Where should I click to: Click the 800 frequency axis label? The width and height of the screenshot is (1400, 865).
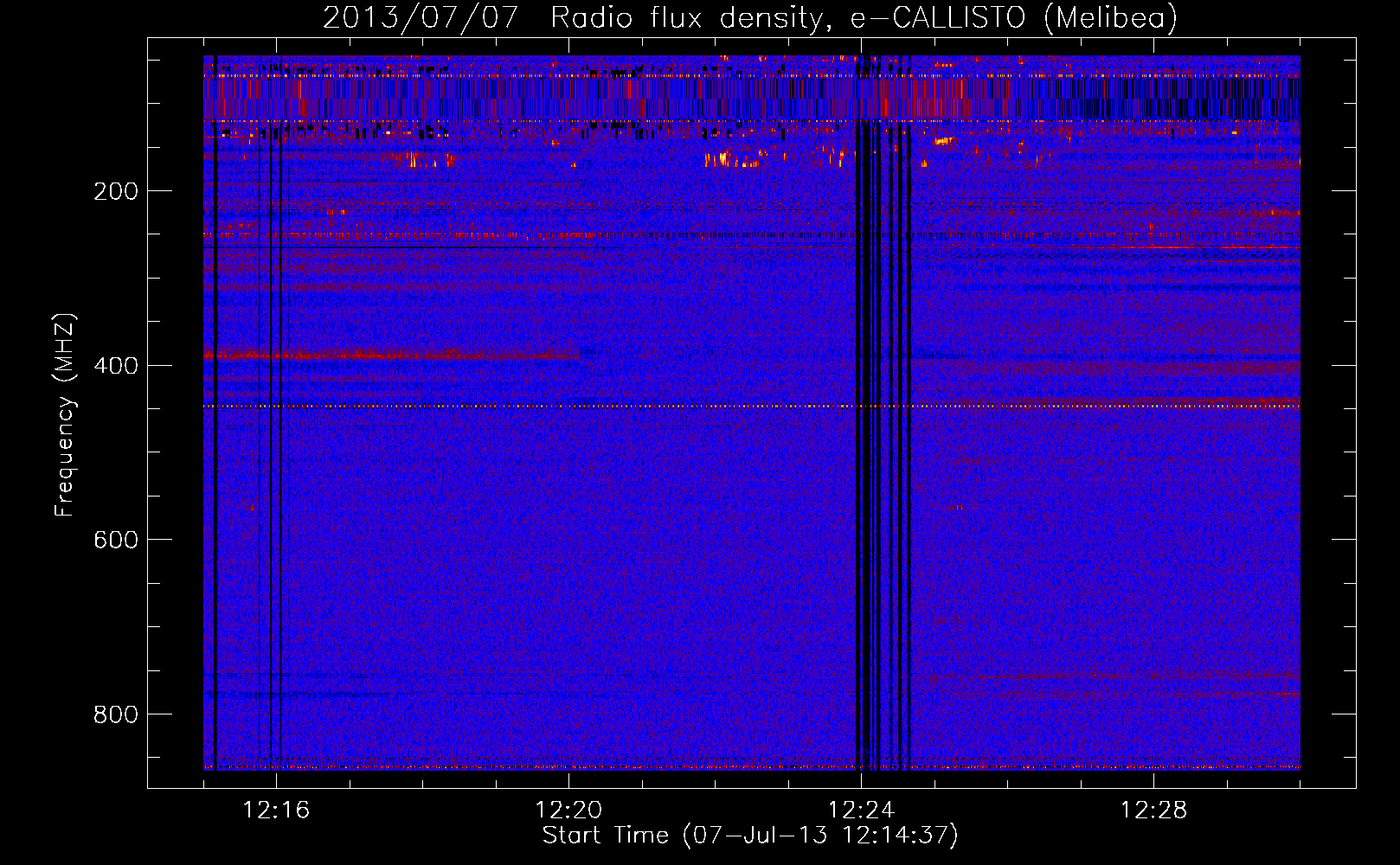click(x=116, y=714)
